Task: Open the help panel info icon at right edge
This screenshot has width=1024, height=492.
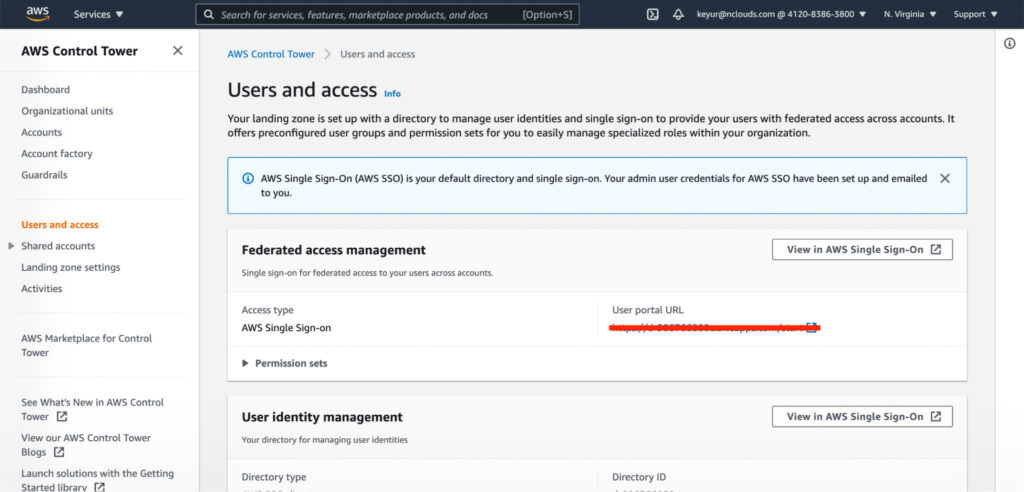Action: point(1010,44)
